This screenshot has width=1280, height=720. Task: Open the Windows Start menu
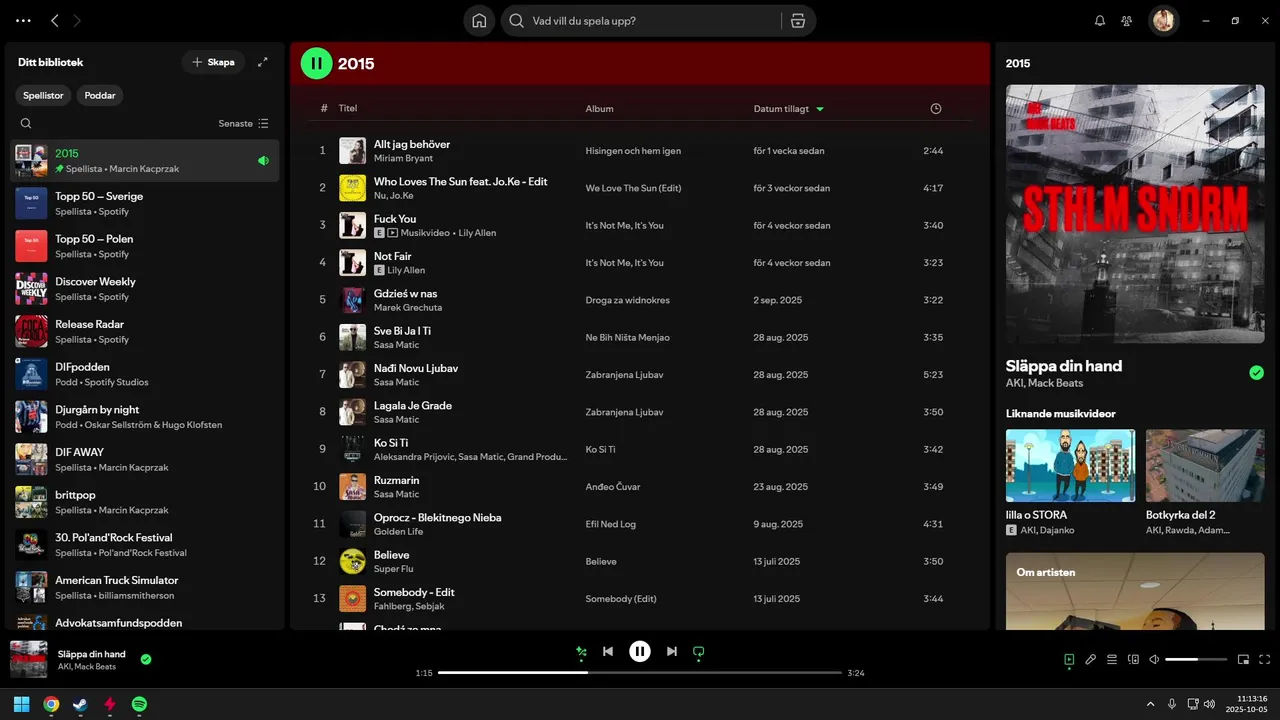pos(21,704)
